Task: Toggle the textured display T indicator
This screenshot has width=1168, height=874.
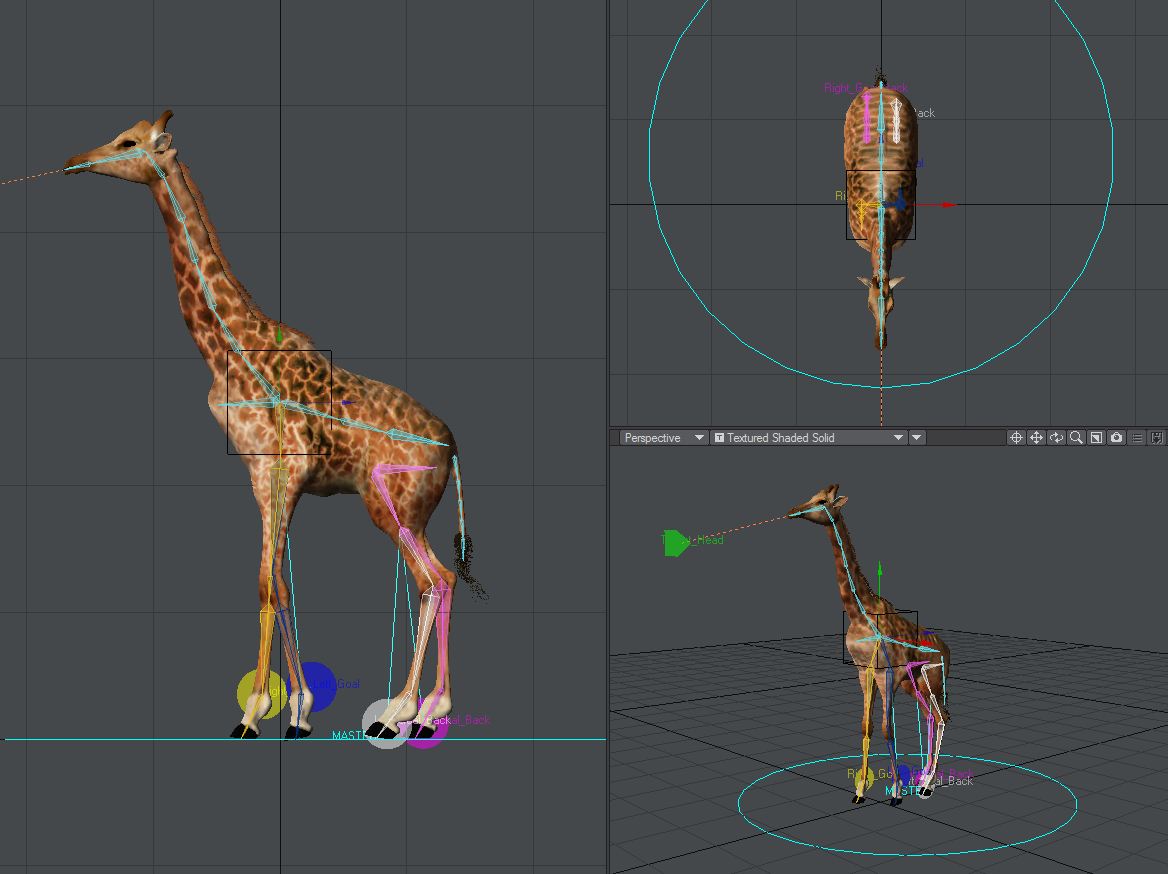Action: [x=719, y=437]
